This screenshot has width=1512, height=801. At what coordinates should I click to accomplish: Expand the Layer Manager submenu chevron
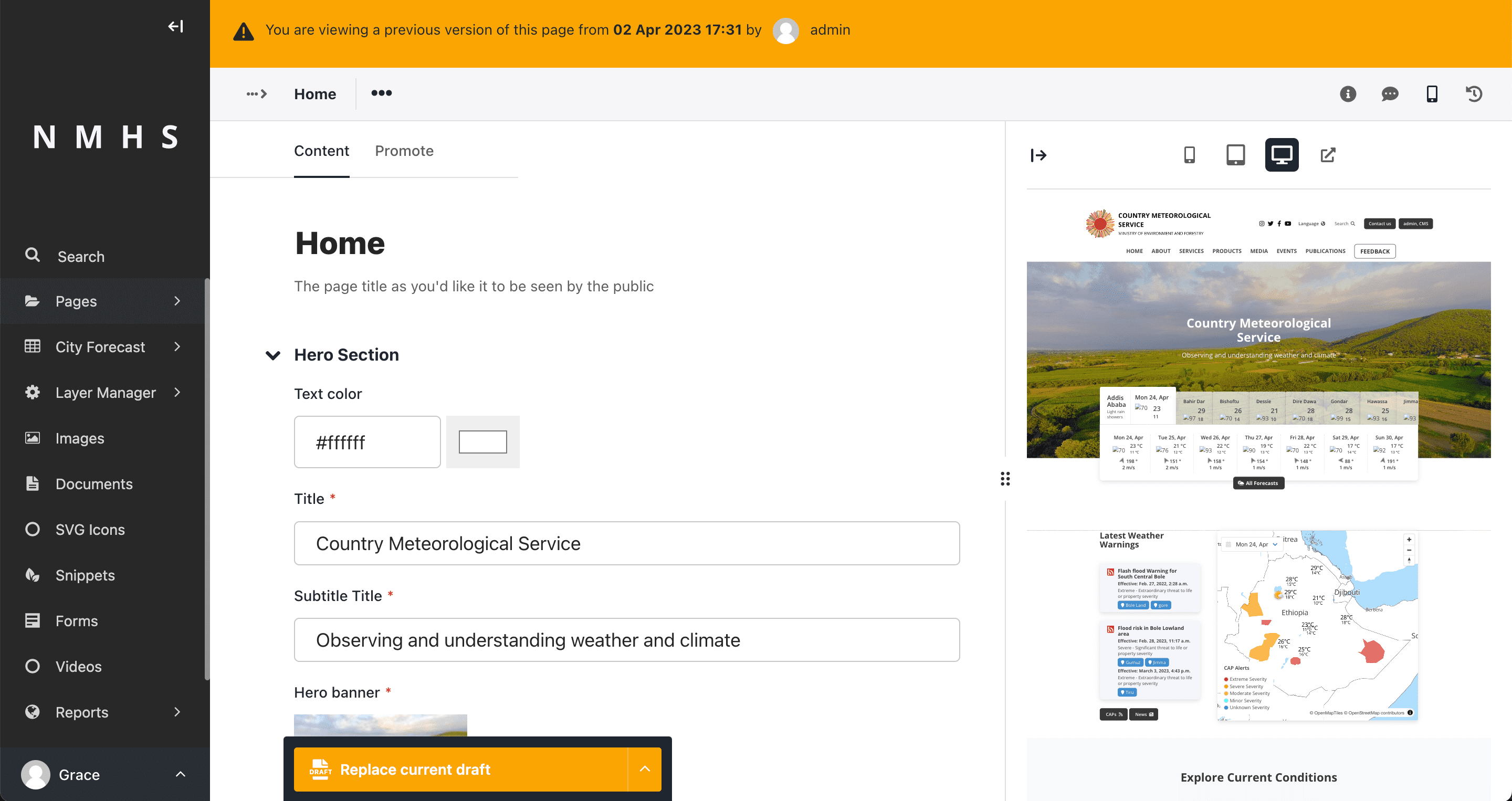click(x=177, y=392)
